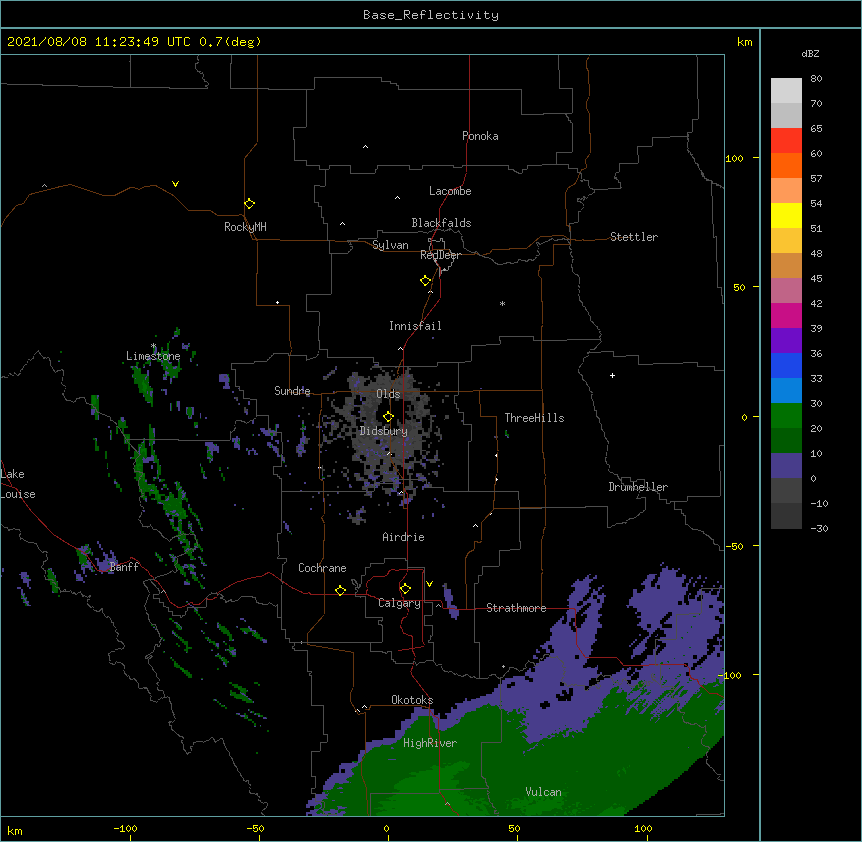This screenshot has height=842, width=862.
Task: Click the HighRiver city label
Action: pos(430,743)
